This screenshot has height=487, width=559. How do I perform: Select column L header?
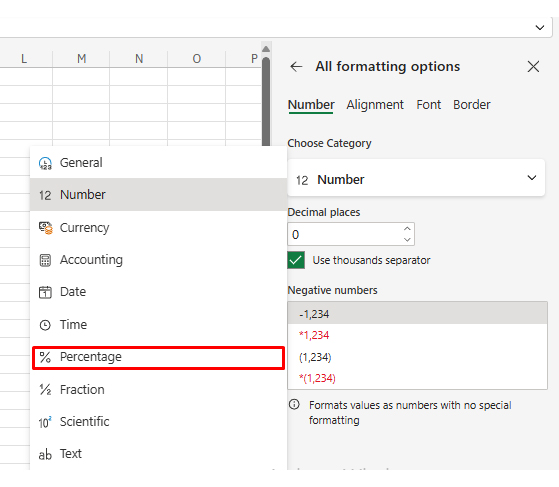click(x=24, y=58)
